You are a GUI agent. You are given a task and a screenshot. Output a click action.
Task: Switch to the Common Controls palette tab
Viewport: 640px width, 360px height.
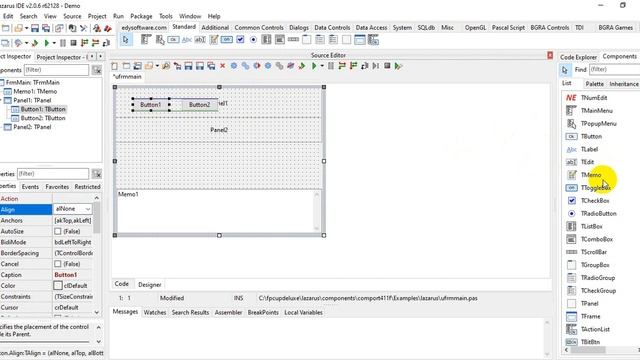(259, 27)
